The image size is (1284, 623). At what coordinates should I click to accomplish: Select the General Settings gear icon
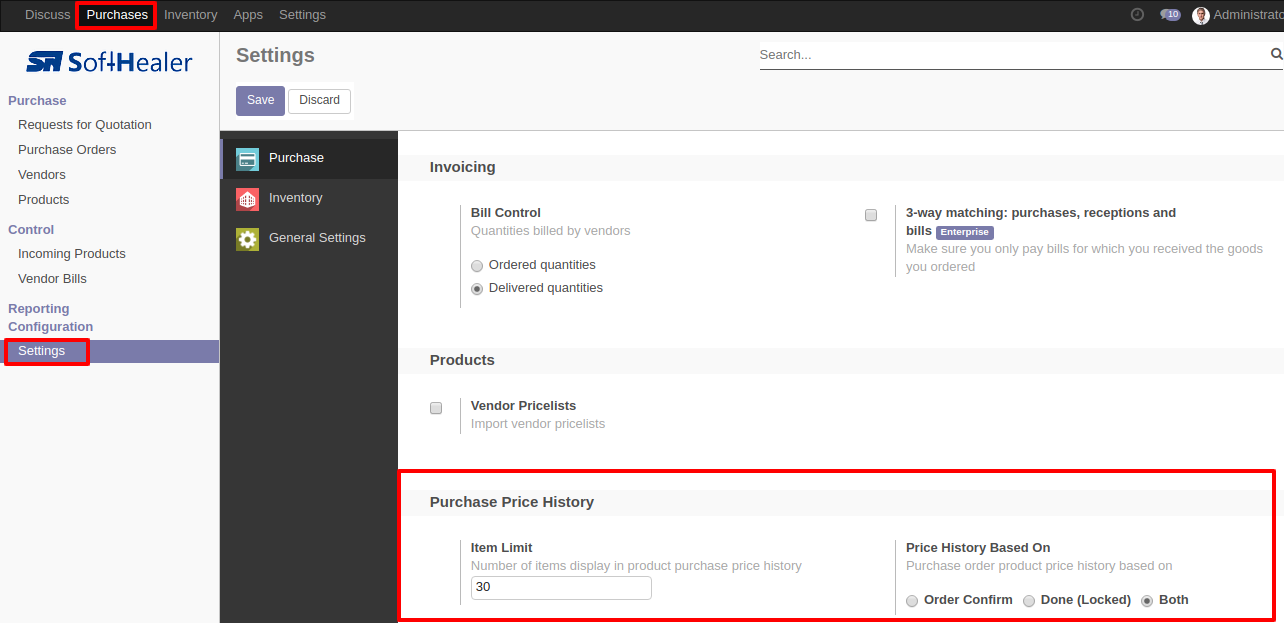[x=247, y=239]
